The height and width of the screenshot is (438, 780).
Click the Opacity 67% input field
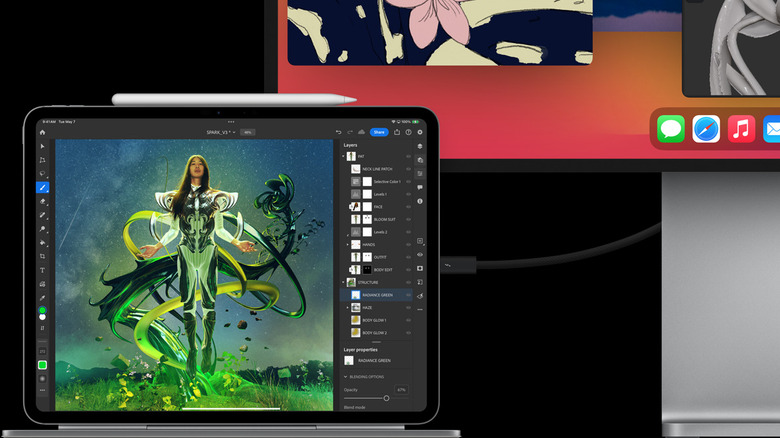coord(401,390)
